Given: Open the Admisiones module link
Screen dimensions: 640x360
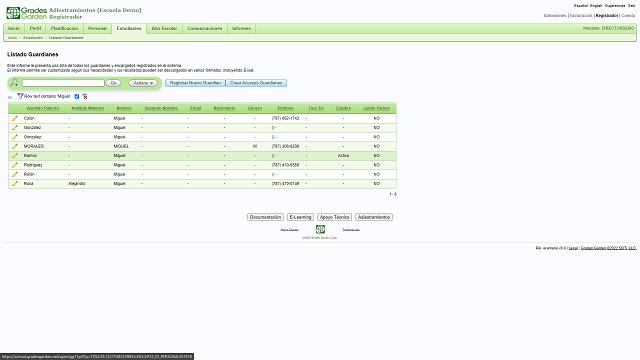Looking at the screenshot, I should pos(555,16).
